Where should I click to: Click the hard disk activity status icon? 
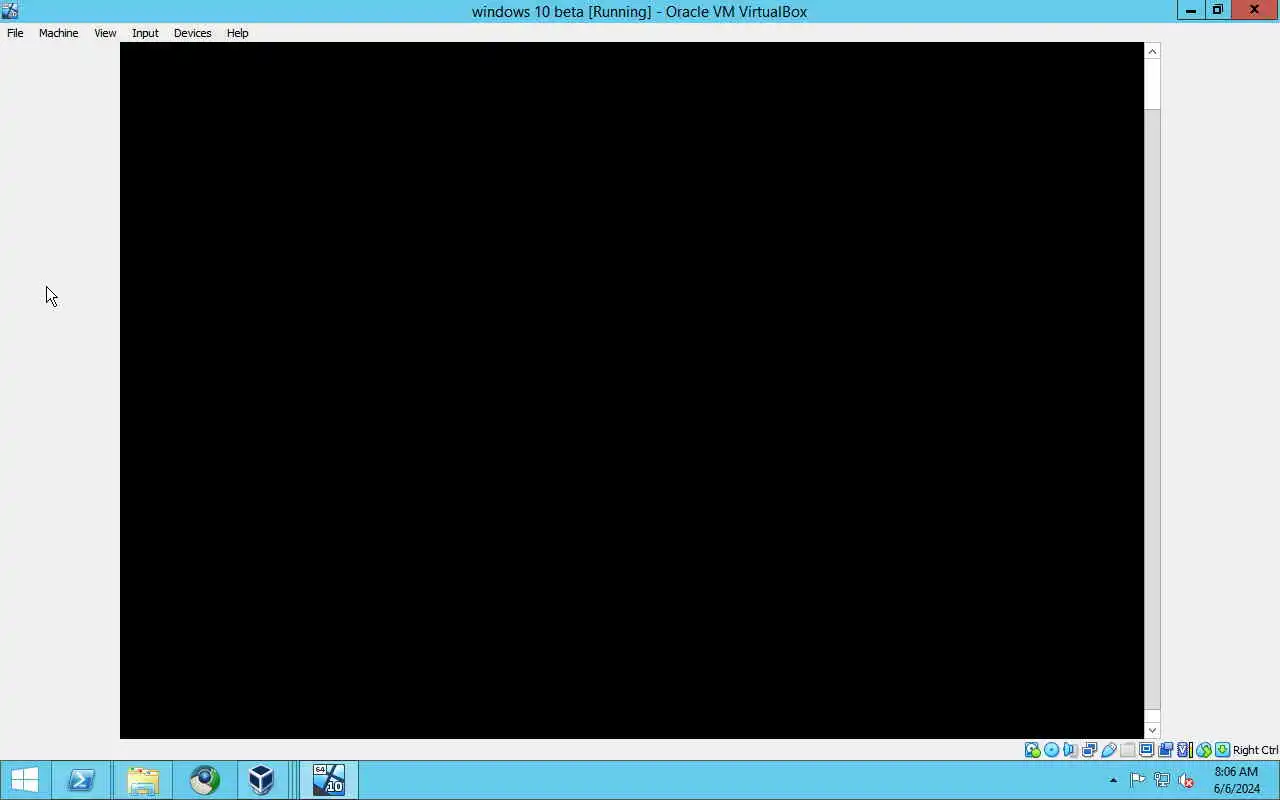(x=1033, y=750)
